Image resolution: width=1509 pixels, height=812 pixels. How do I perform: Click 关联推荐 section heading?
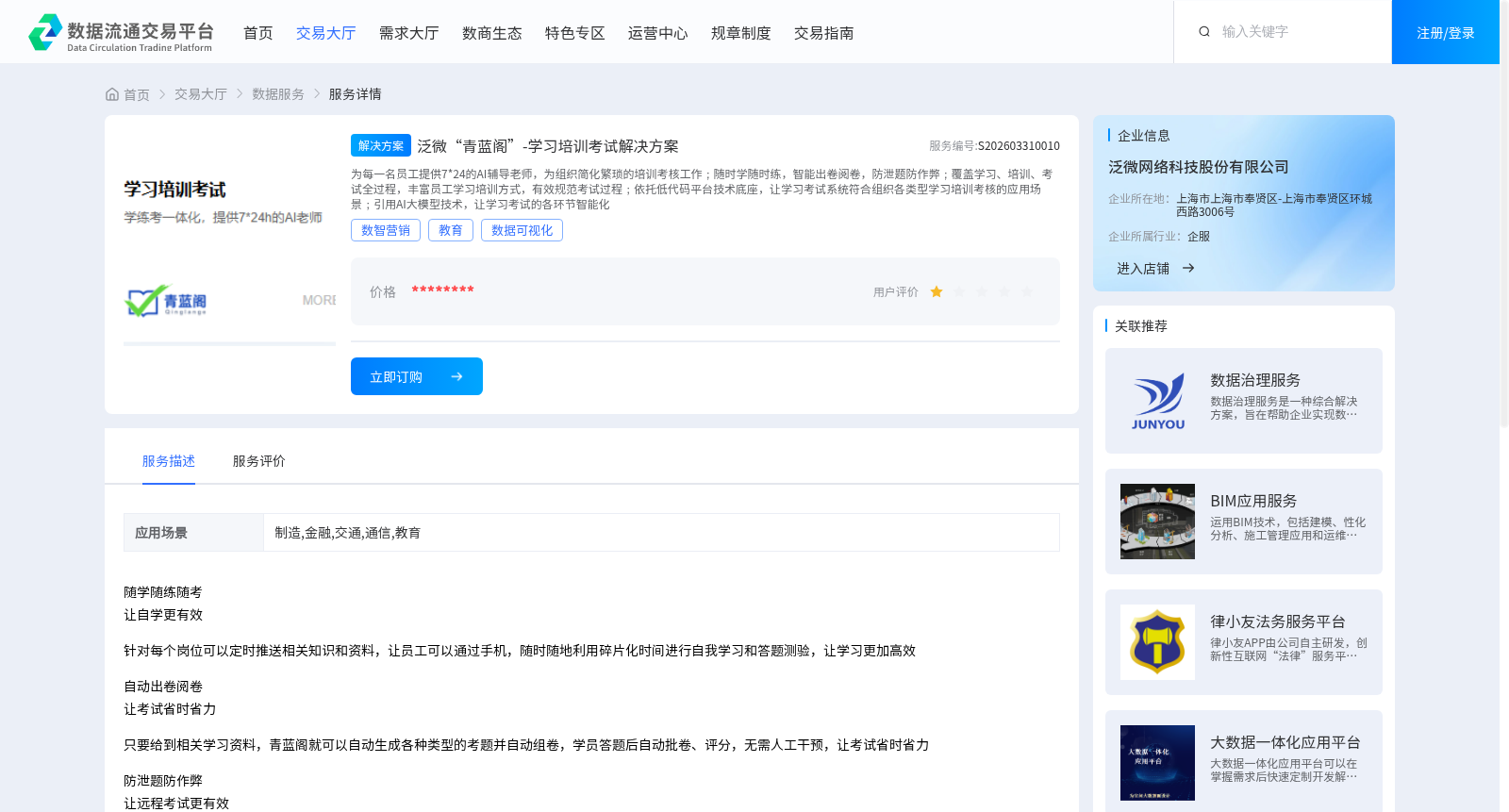[1141, 326]
